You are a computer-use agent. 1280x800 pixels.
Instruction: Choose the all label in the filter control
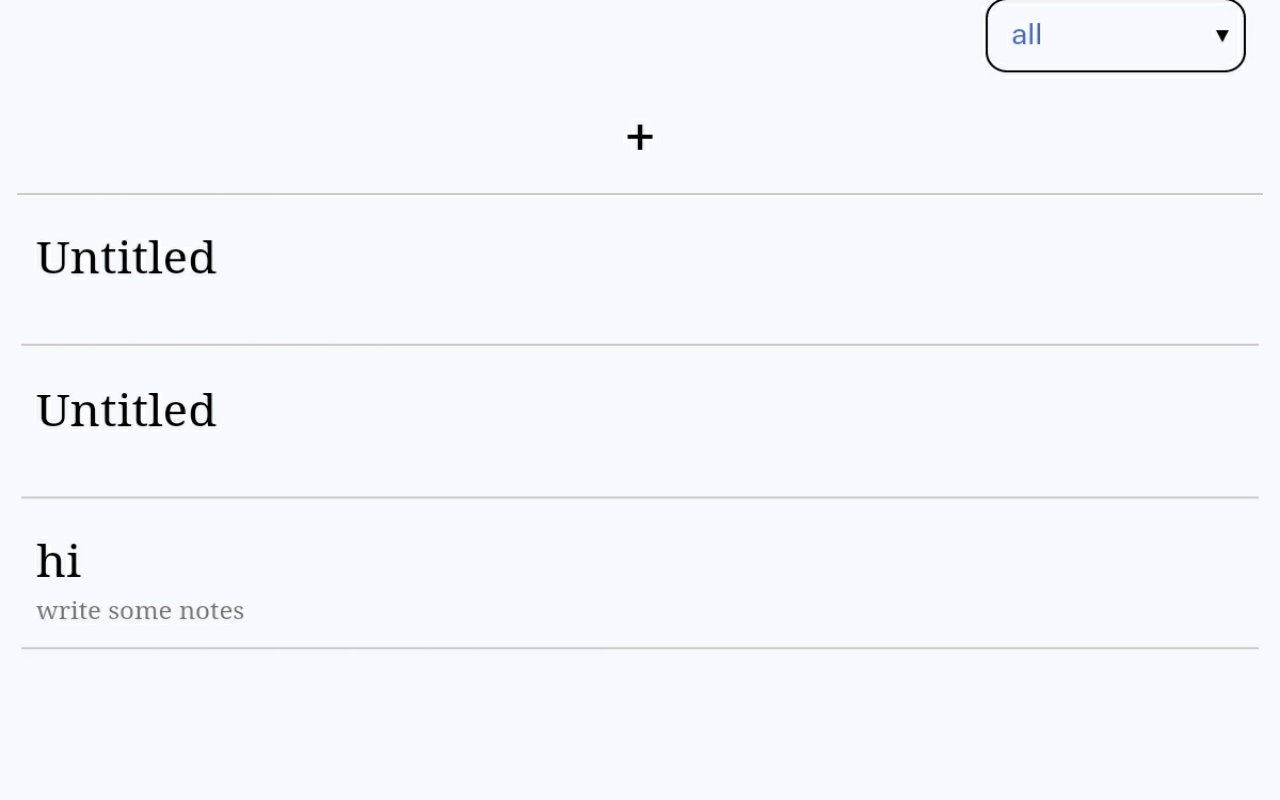(1025, 34)
